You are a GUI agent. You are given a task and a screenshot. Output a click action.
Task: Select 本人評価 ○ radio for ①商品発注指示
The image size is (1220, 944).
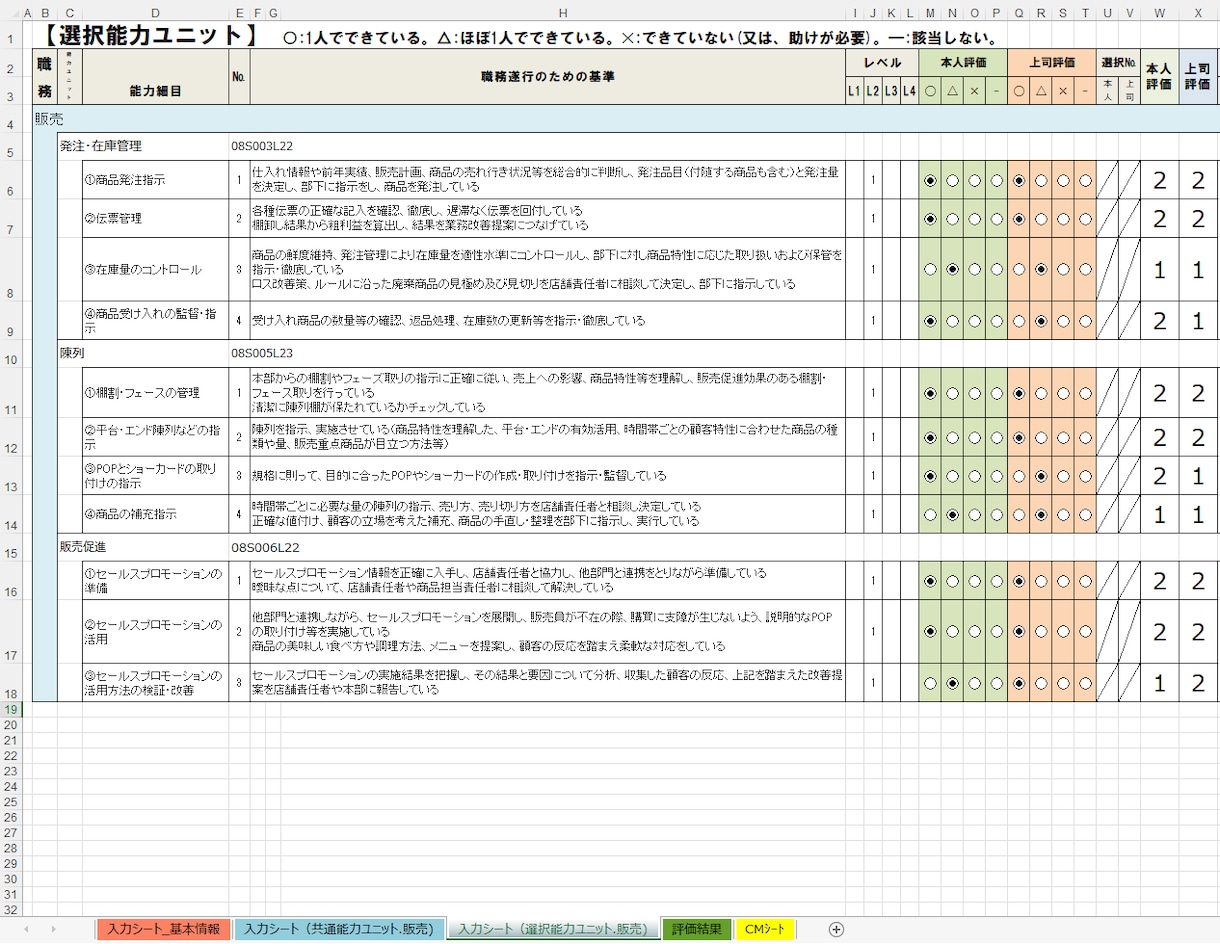(x=931, y=181)
